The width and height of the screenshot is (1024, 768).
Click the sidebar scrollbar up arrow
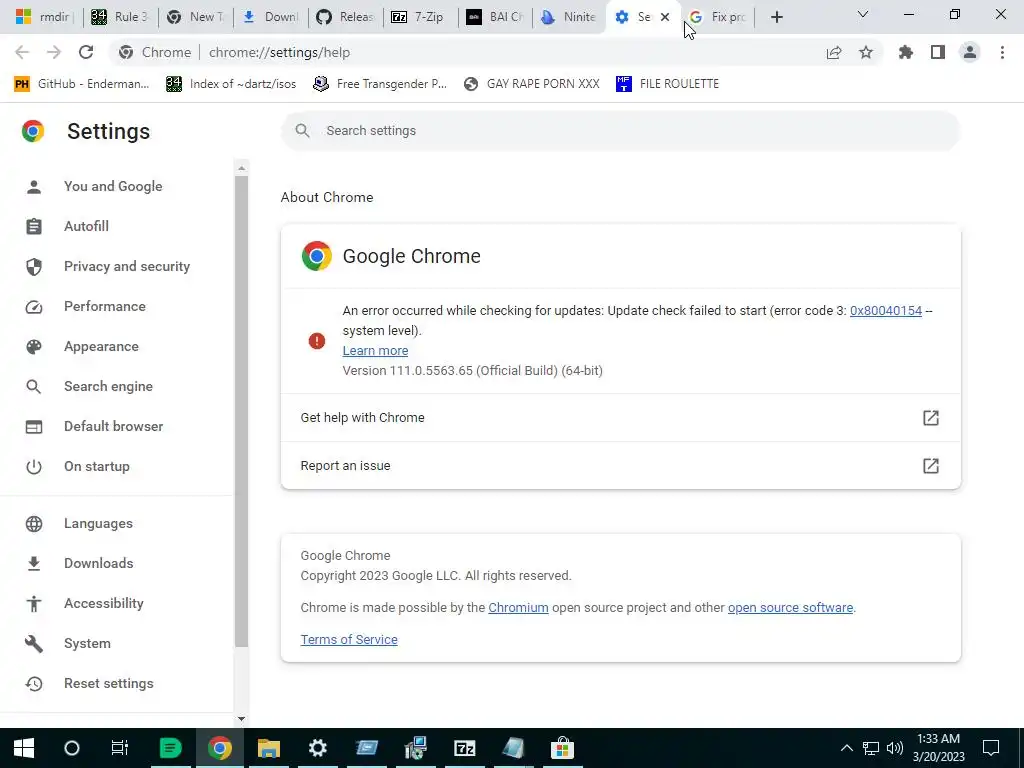[x=241, y=168]
